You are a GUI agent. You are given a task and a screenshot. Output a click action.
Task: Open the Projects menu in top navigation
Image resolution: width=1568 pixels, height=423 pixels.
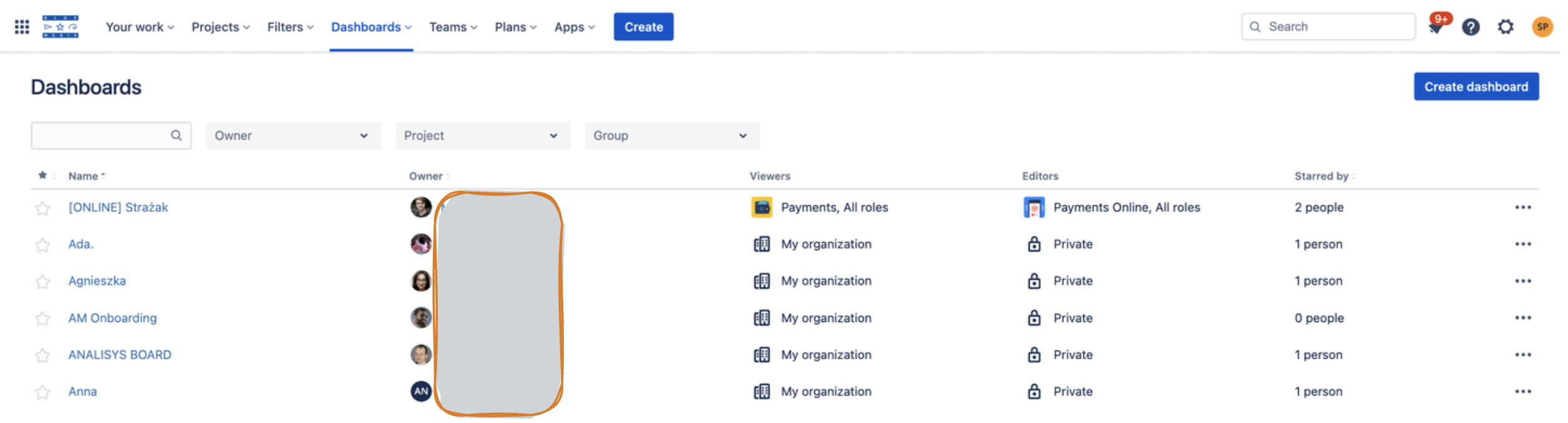point(220,27)
